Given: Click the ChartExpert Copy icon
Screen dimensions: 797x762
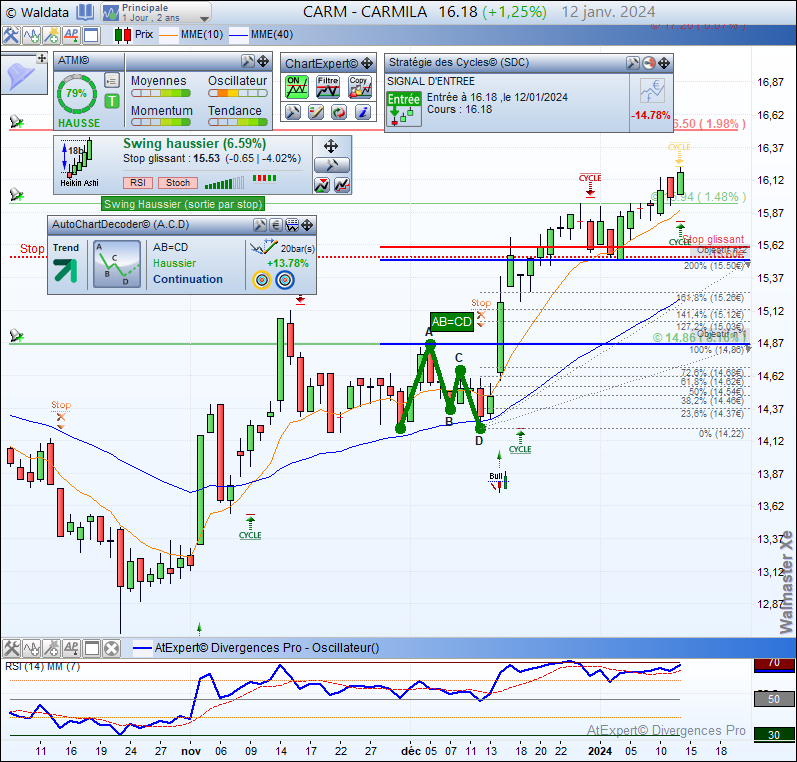Looking at the screenshot, I should tap(358, 87).
